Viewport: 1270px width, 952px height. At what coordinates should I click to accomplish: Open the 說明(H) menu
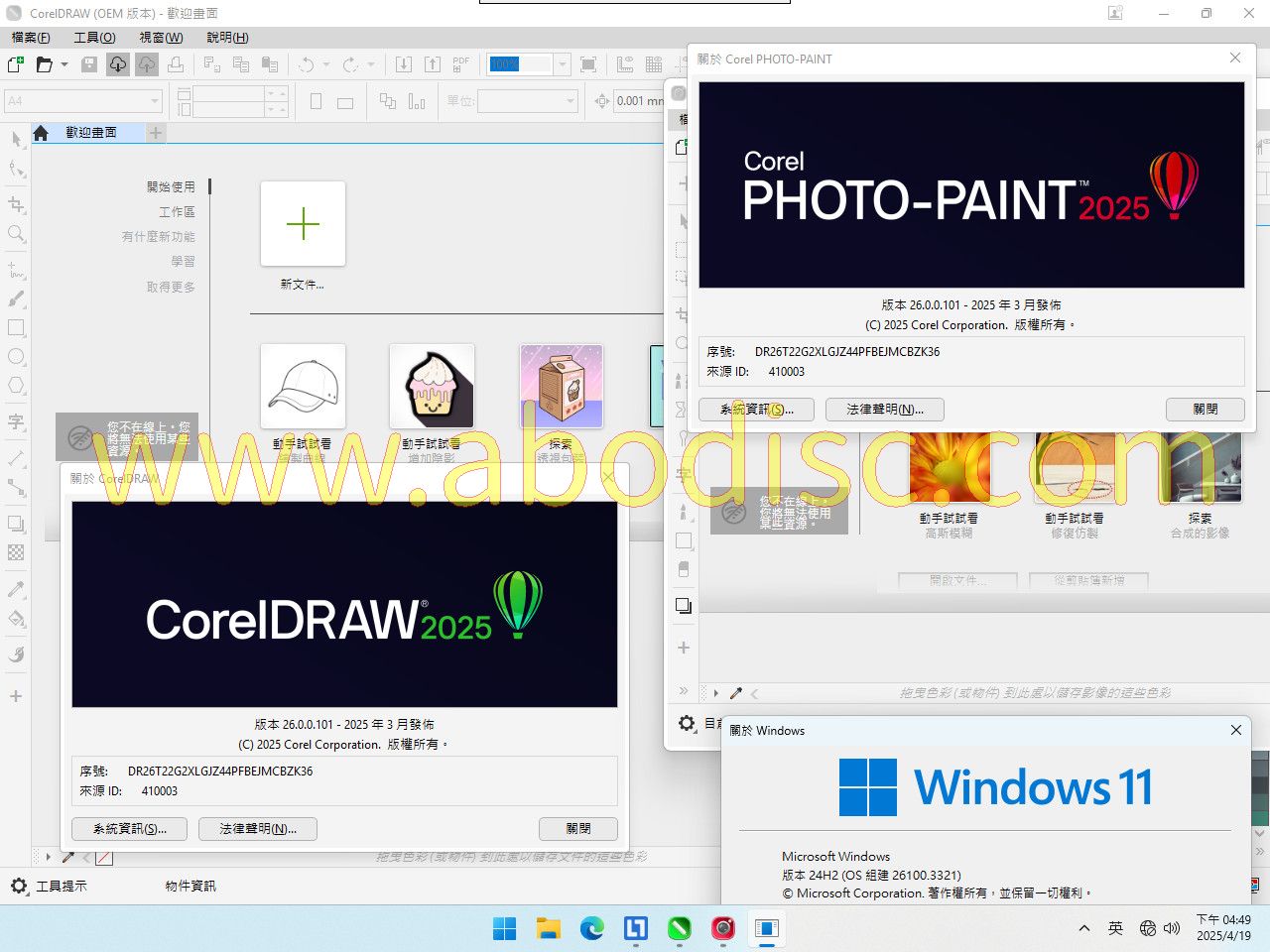tap(227, 38)
